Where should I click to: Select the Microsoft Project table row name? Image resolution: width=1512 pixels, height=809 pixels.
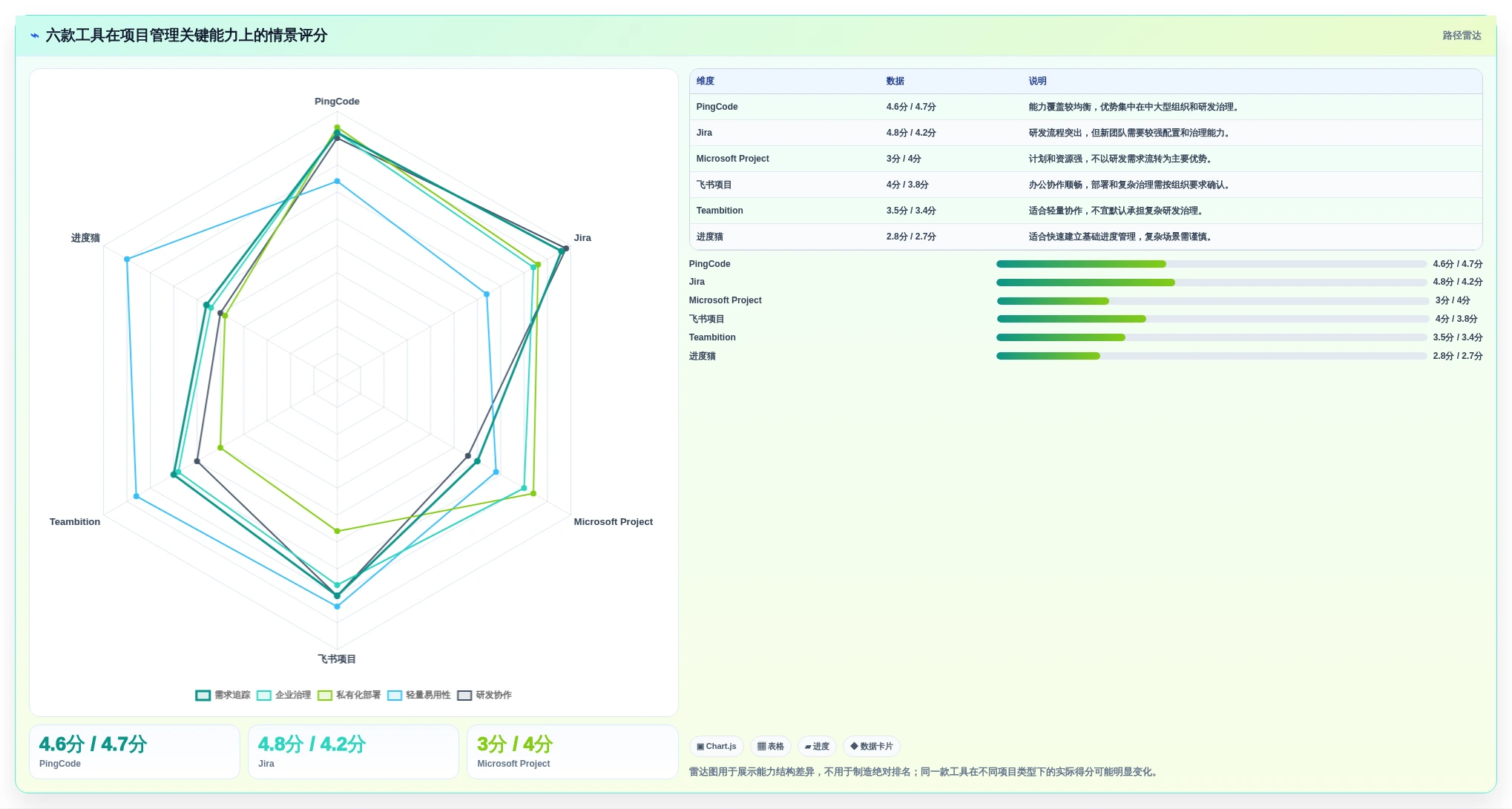pyautogui.click(x=732, y=159)
